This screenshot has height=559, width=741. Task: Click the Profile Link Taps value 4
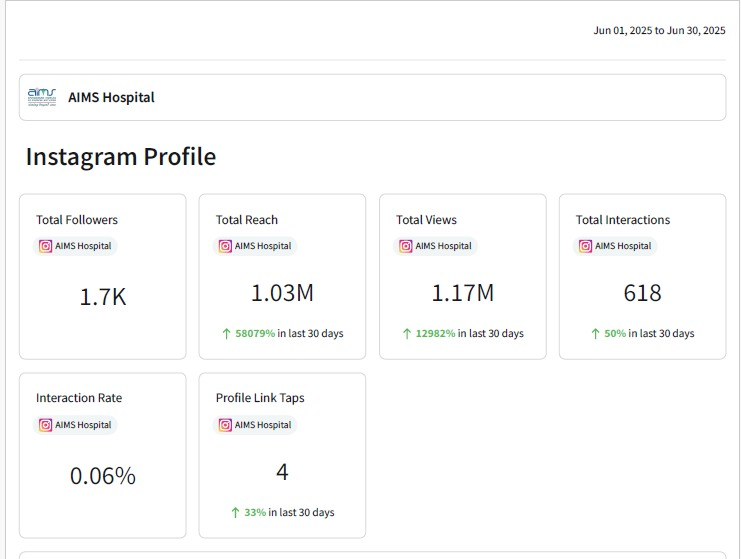coord(282,472)
